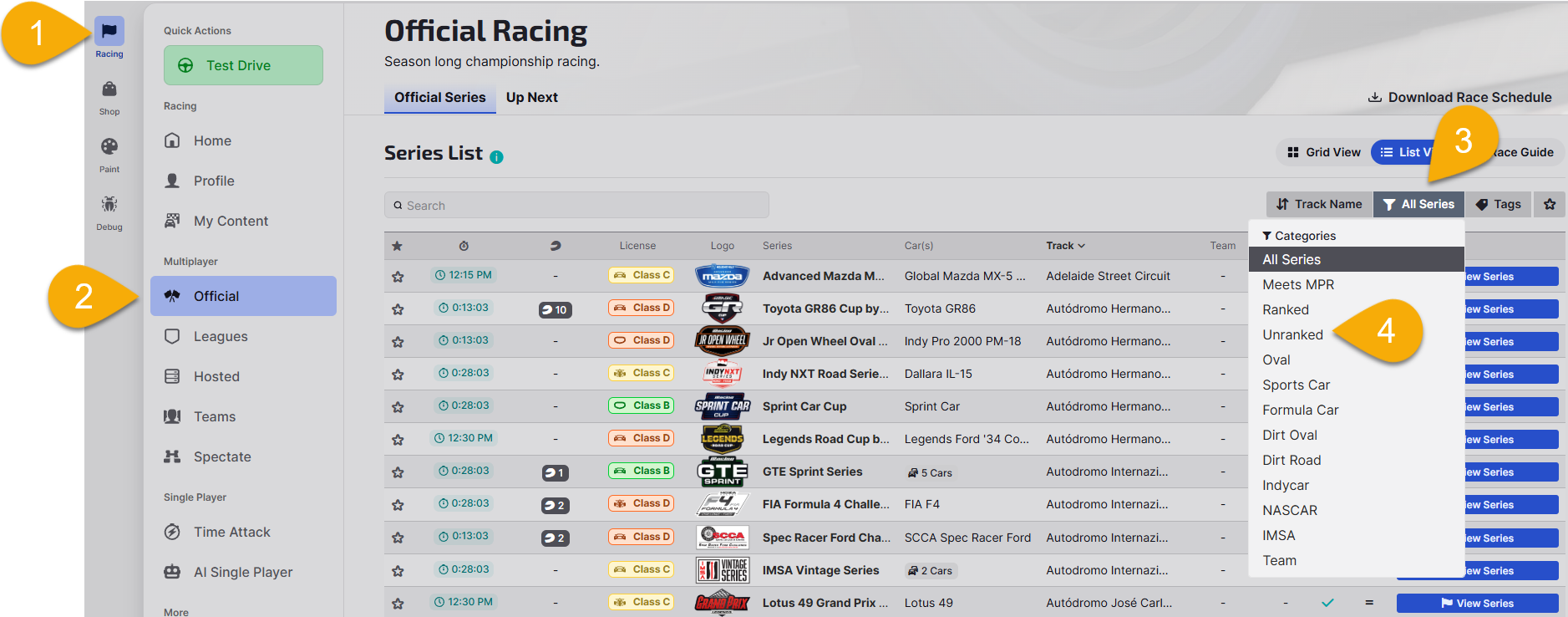
Task: Click the Teams group icon
Action: (172, 416)
